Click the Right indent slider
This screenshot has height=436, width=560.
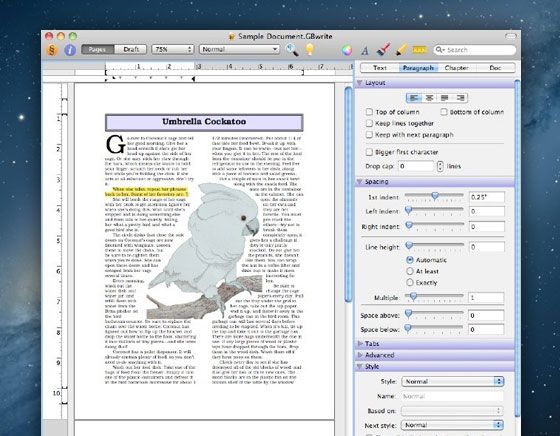click(434, 225)
